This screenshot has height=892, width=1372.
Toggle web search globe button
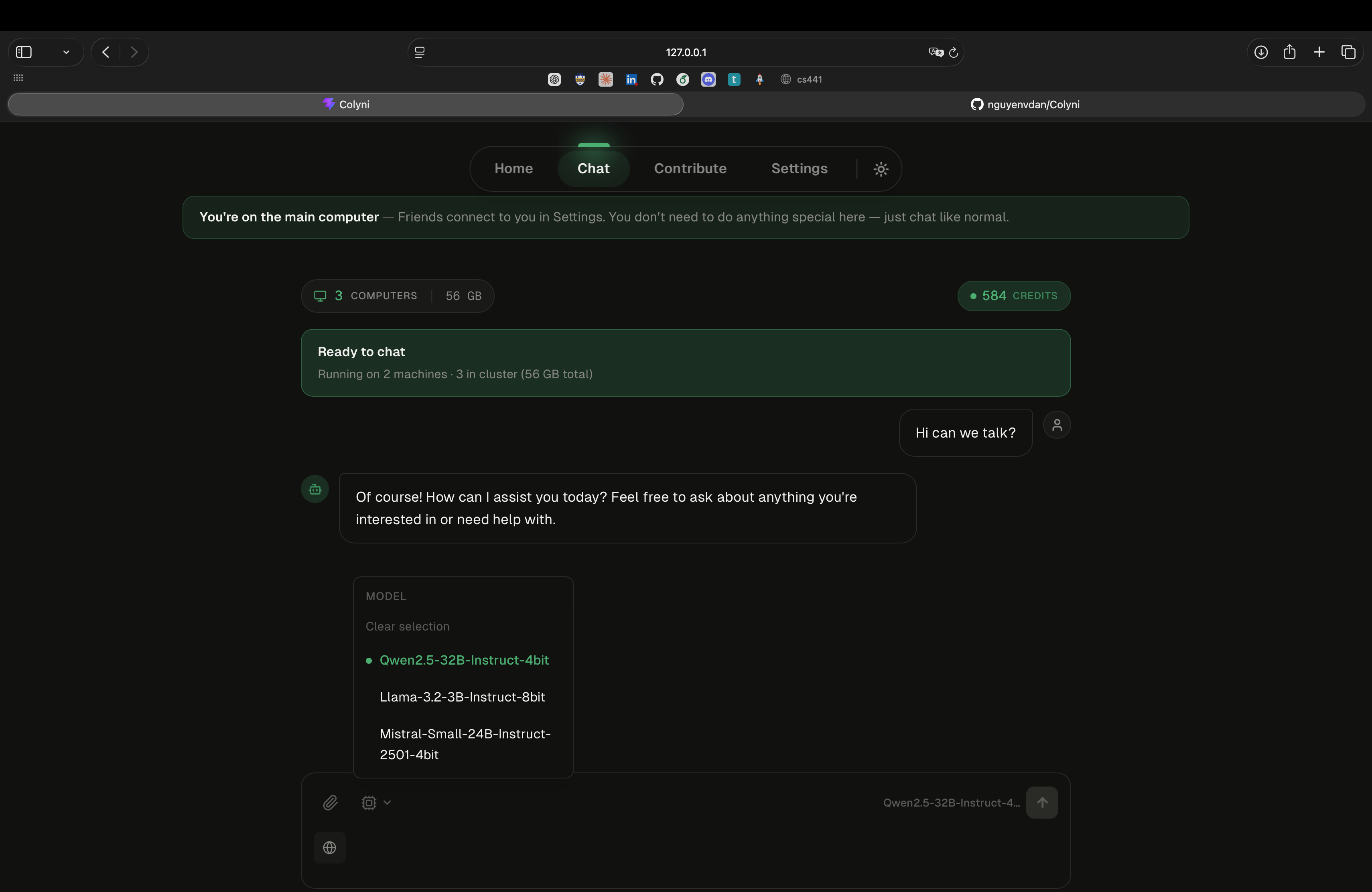pyautogui.click(x=330, y=847)
